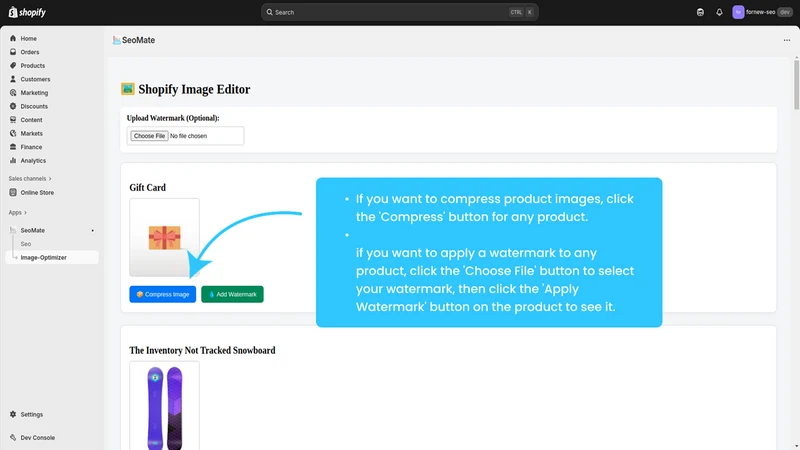
Task: Click Compress Image for Gift Card
Action: point(162,294)
